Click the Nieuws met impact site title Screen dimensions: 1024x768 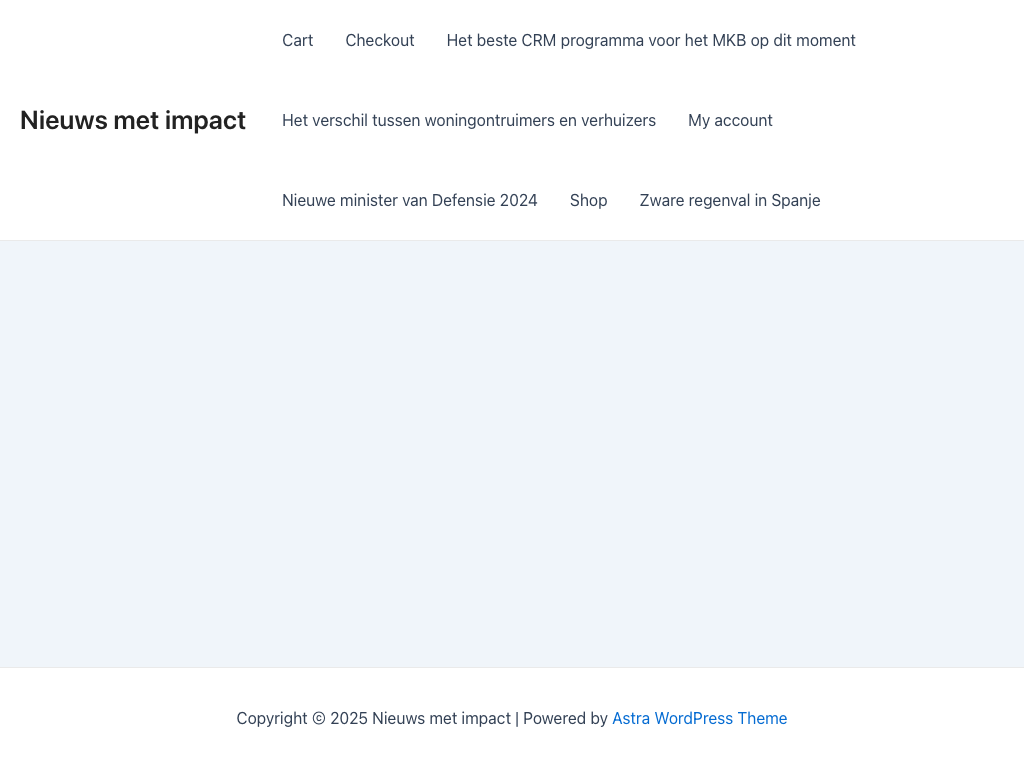(133, 120)
